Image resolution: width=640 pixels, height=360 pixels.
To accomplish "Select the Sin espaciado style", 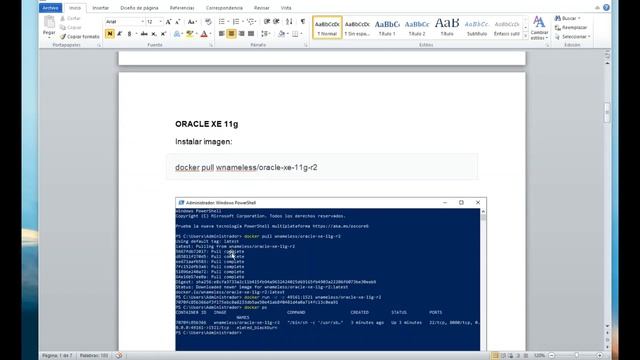I will (x=357, y=27).
